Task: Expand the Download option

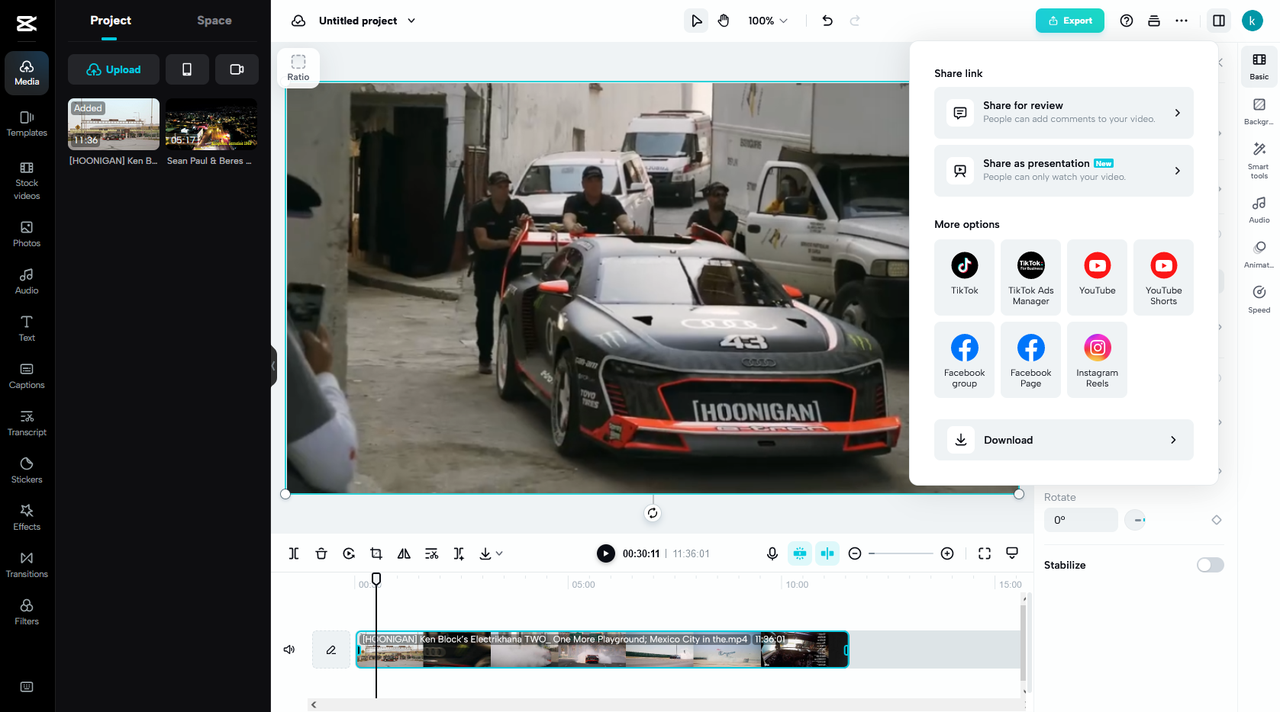Action: coord(1064,440)
